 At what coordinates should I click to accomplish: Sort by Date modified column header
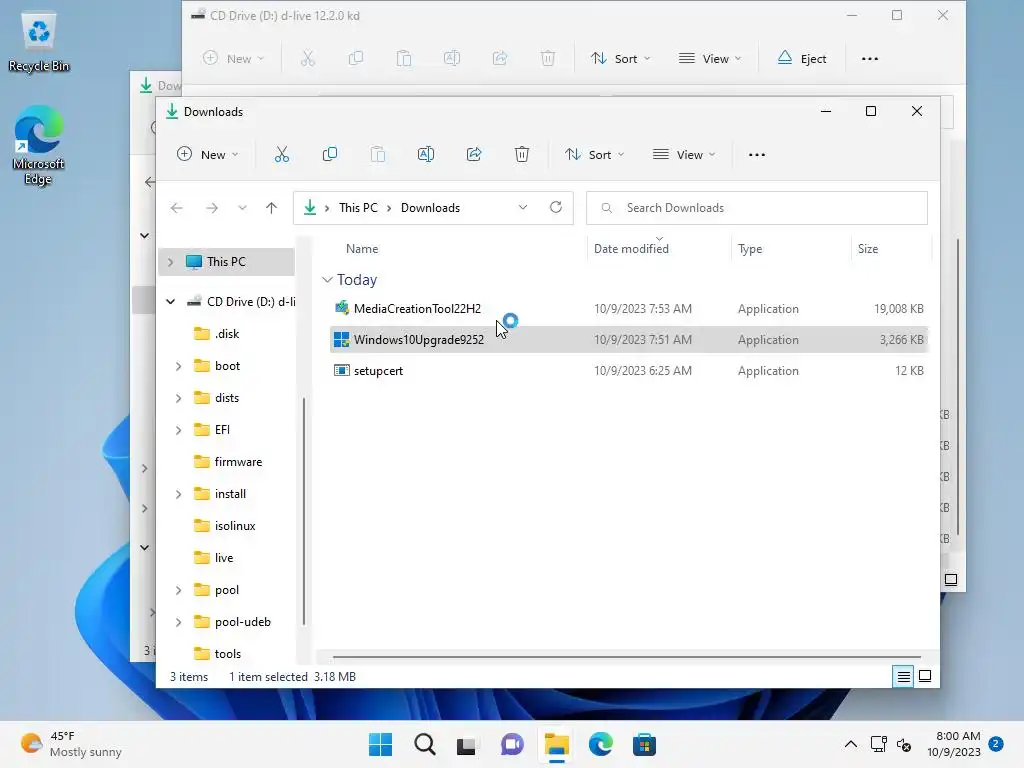631,249
